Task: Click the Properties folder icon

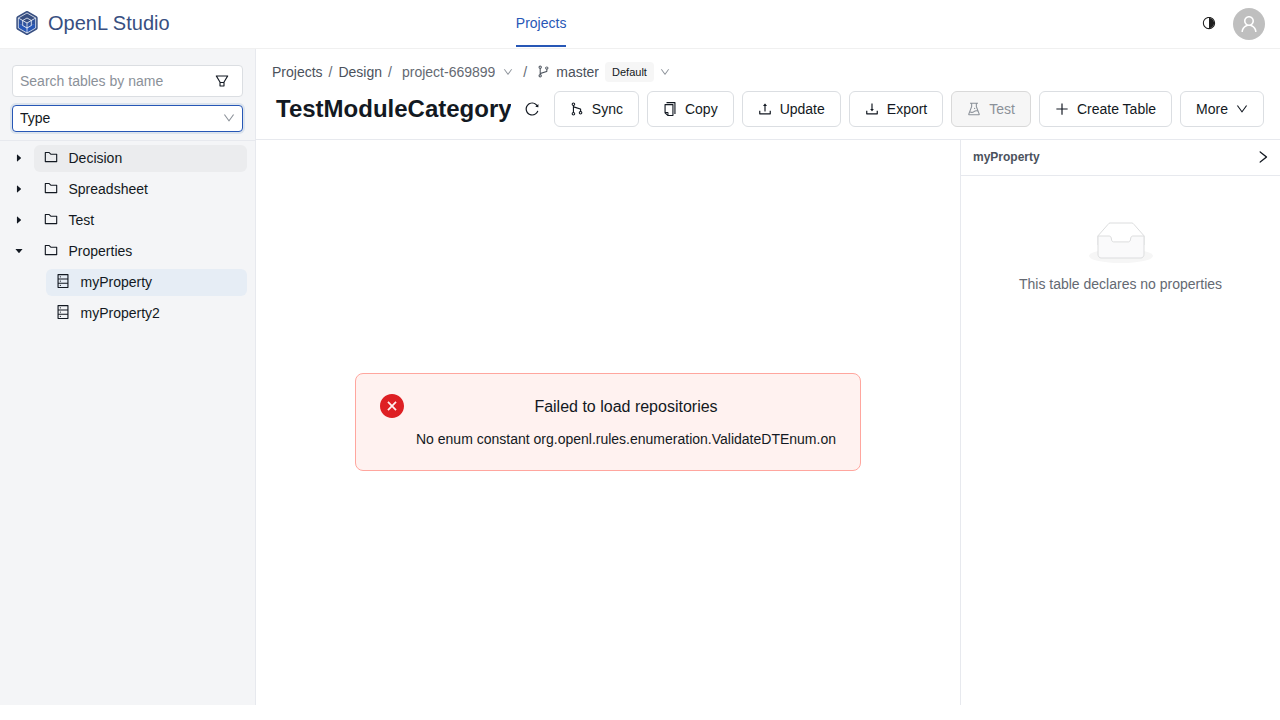Action: [x=51, y=251]
